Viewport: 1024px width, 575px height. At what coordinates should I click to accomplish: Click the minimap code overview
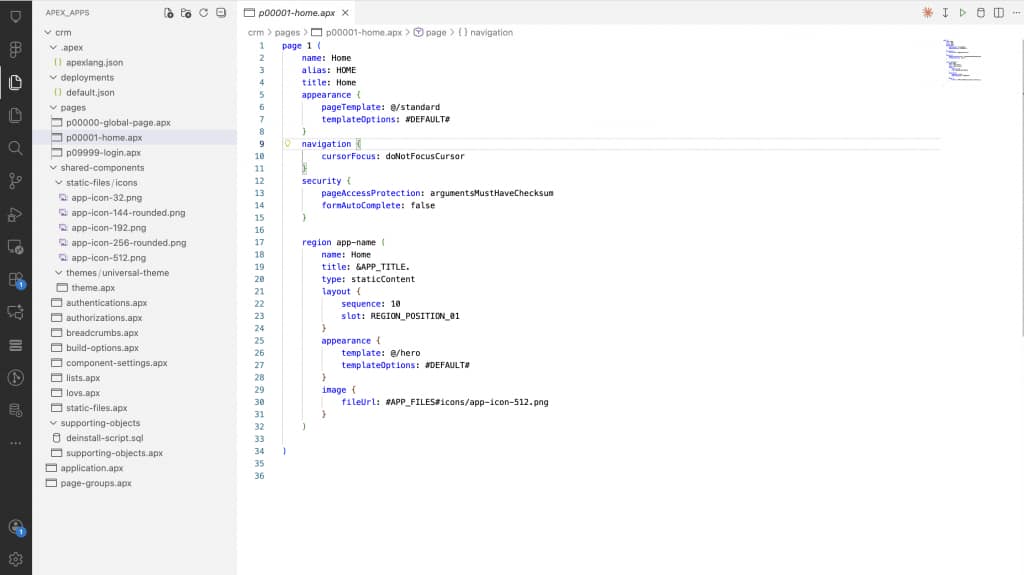(x=962, y=61)
